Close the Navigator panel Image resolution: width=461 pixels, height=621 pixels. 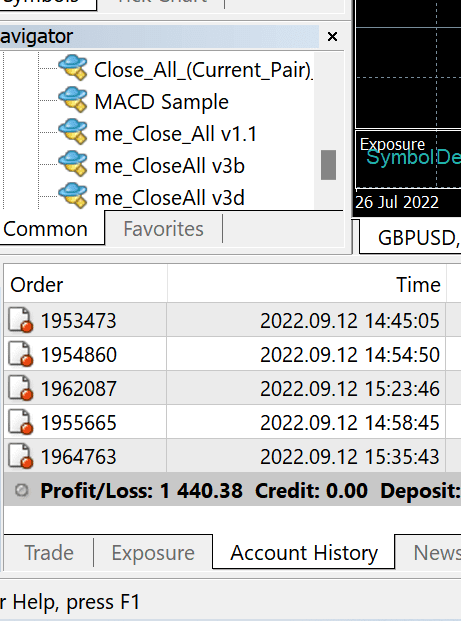coord(332,37)
